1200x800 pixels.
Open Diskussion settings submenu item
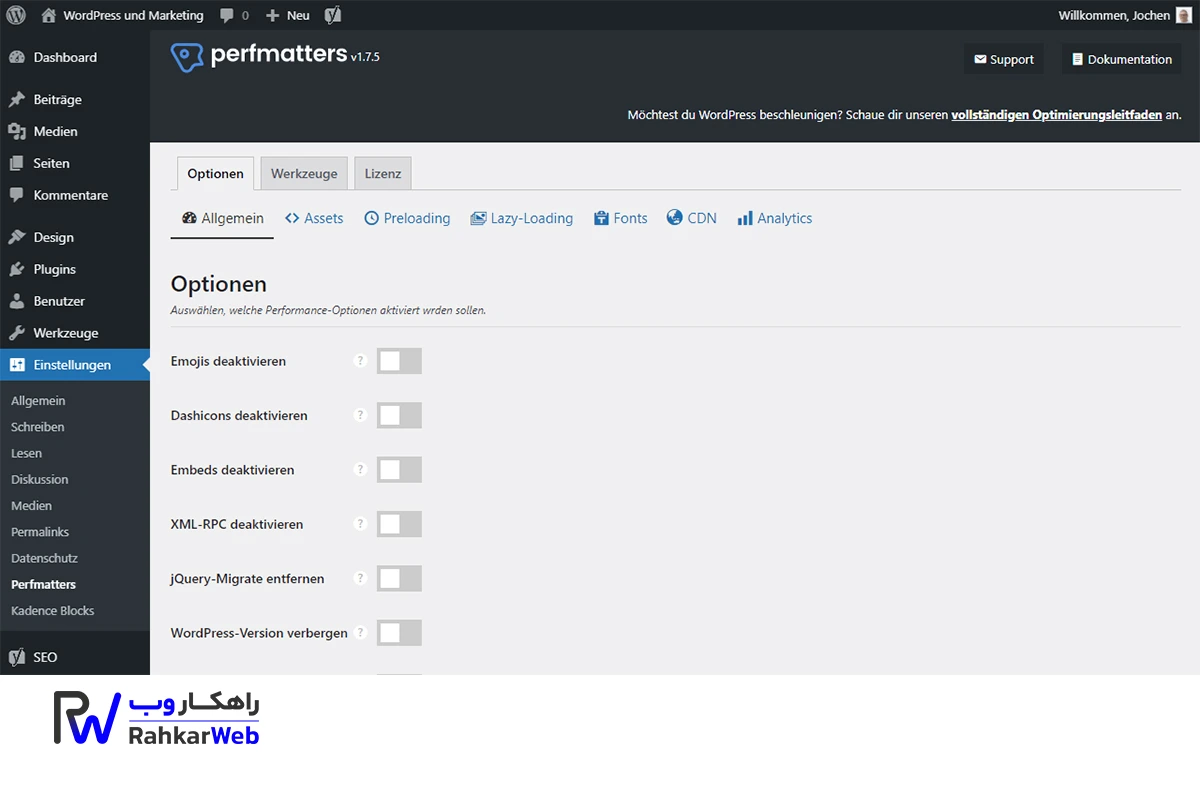tap(40, 479)
